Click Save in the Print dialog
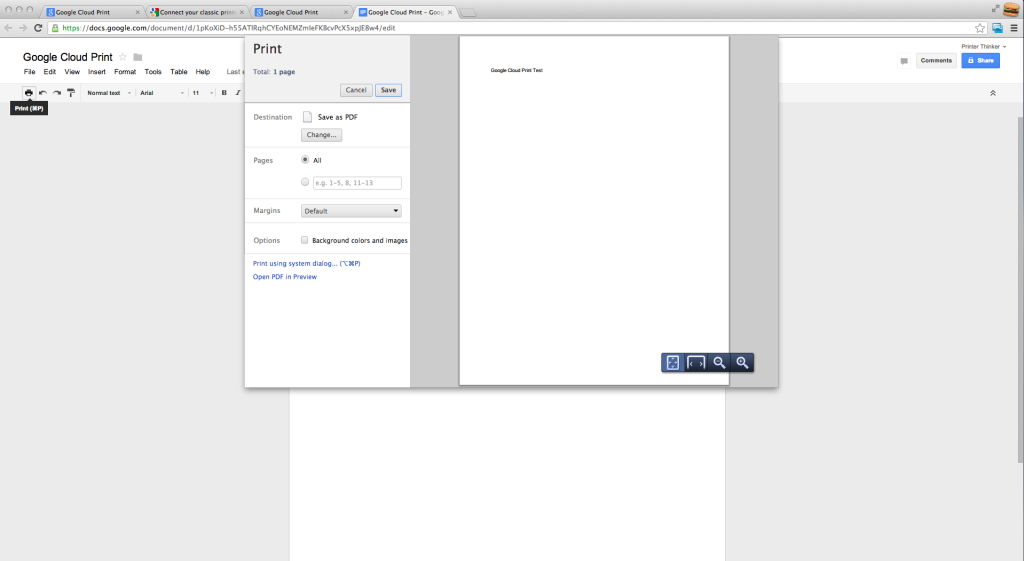 pyautogui.click(x=389, y=90)
